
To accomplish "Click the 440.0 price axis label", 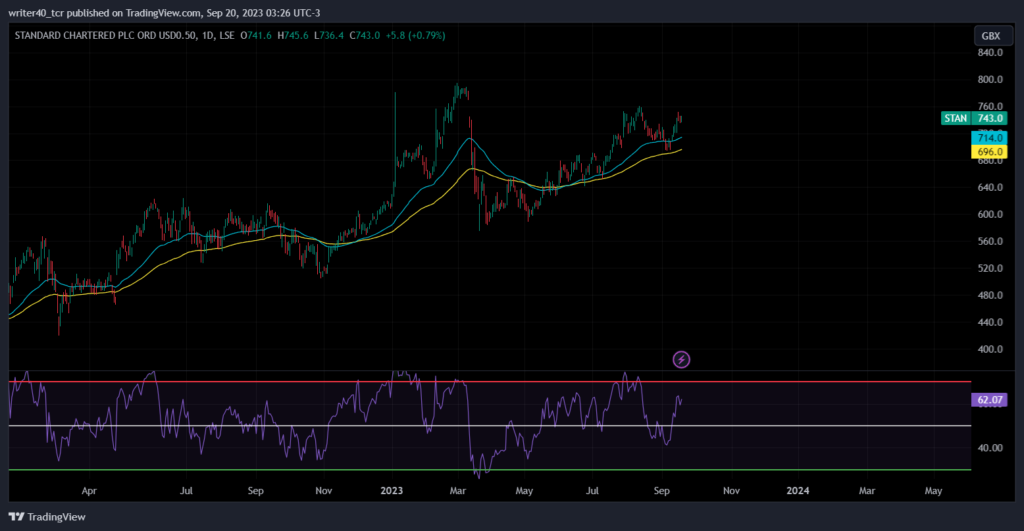I will [990, 322].
